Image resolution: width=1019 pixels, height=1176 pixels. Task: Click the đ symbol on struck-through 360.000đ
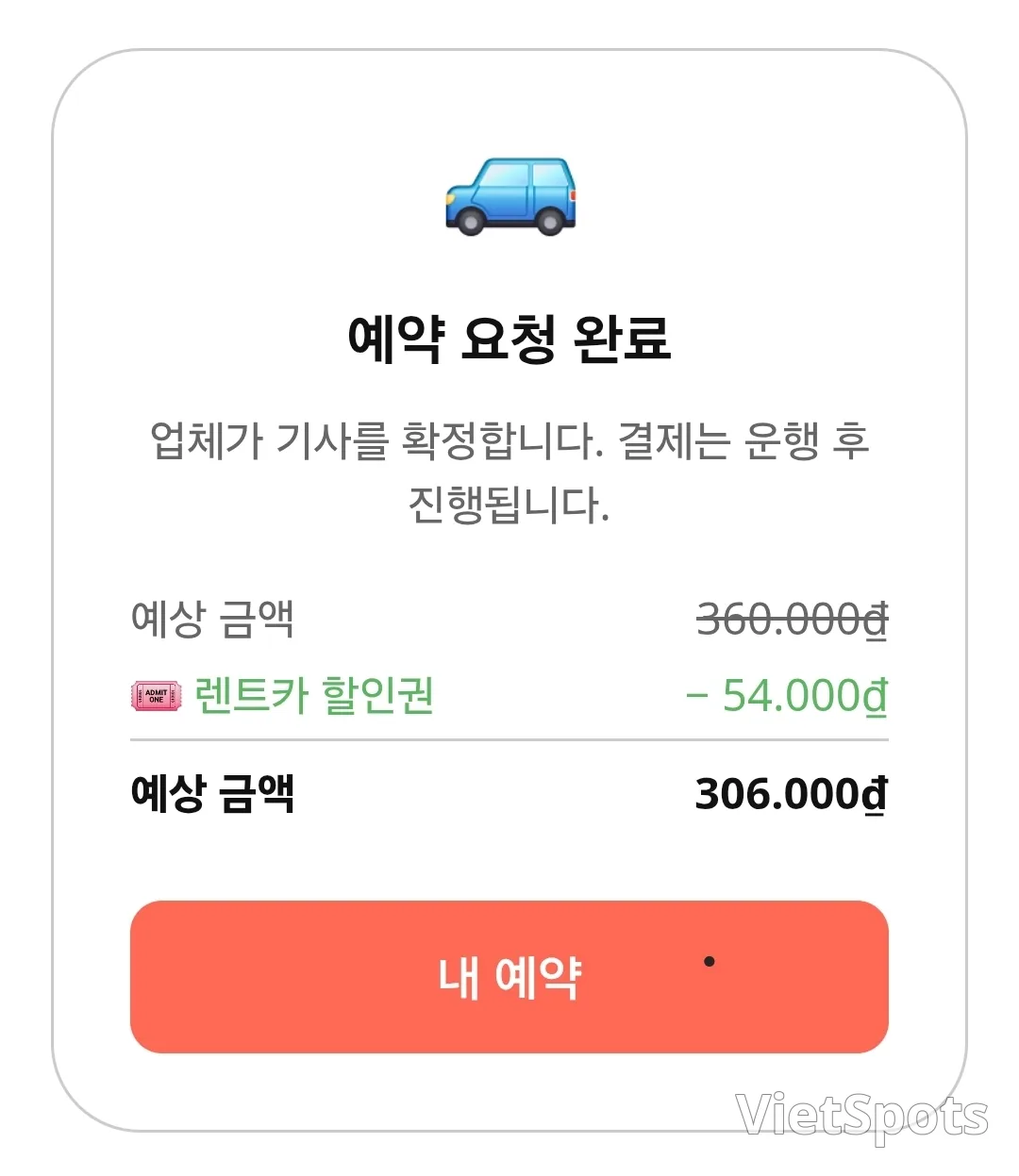(x=876, y=620)
